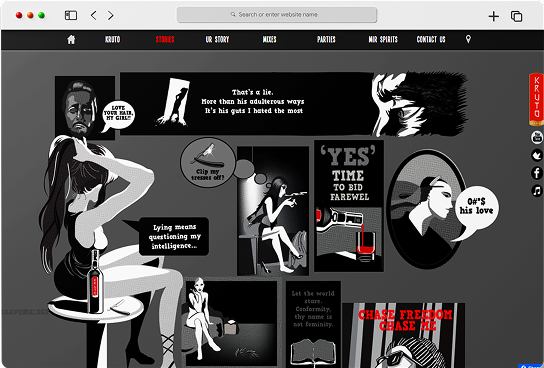Open the CONTACT US link

click(x=431, y=39)
